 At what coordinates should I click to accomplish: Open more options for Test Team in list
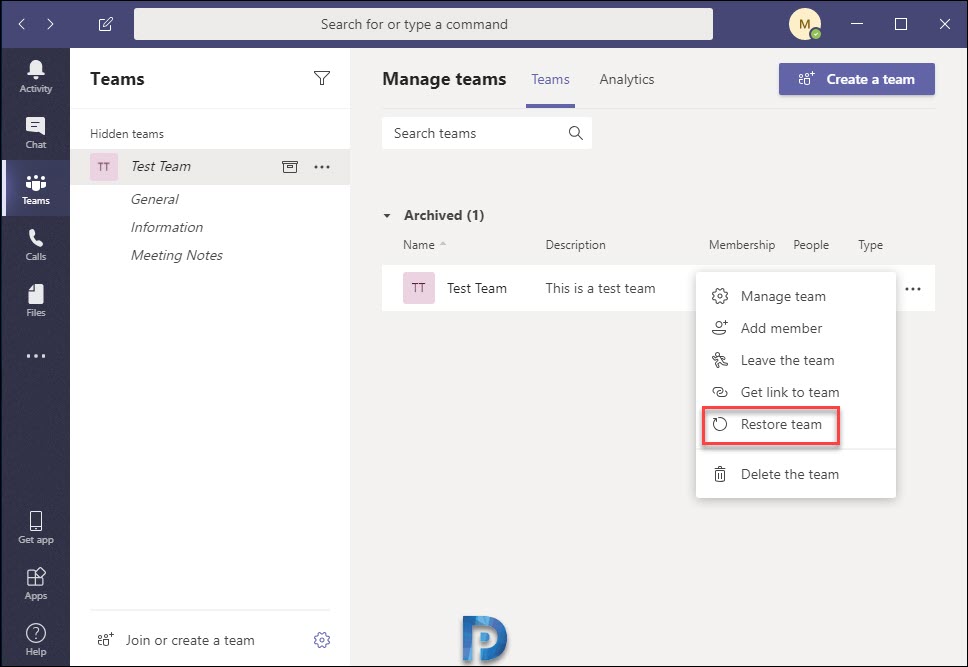point(322,167)
